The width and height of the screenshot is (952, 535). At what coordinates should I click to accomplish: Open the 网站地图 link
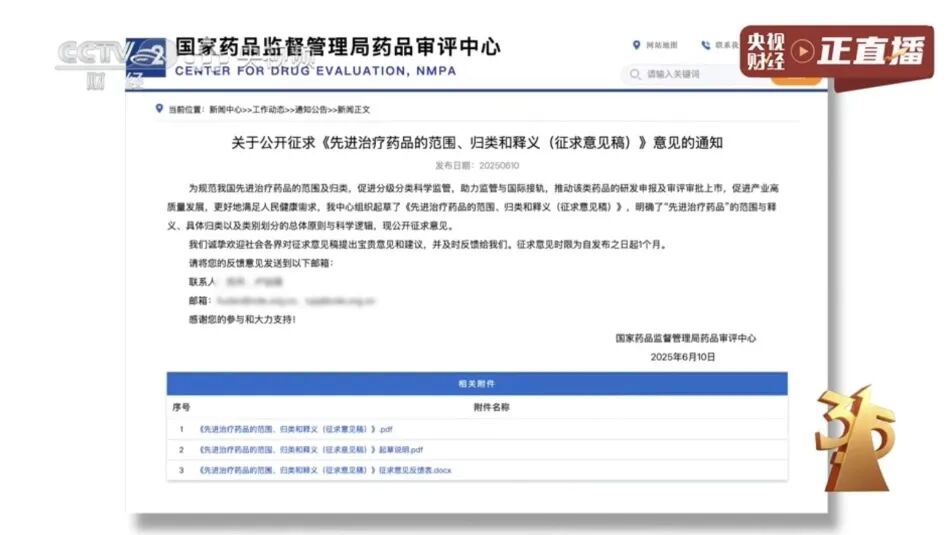661,45
